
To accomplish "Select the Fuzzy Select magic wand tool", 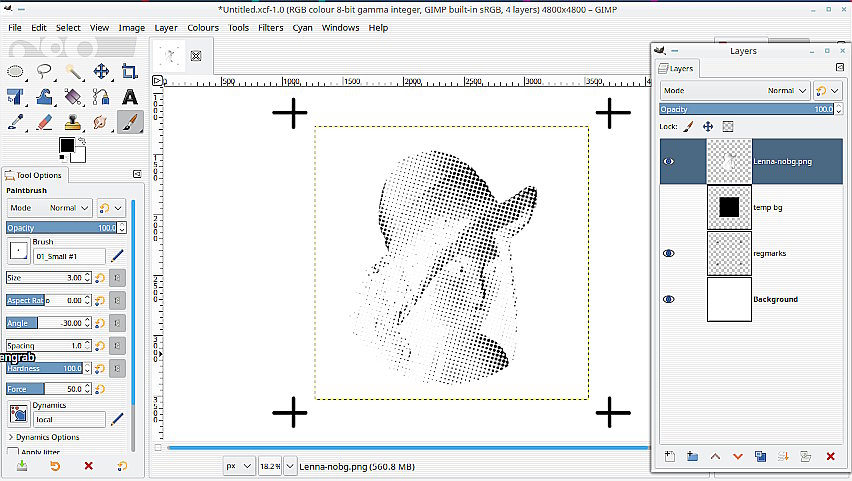I will click(x=73, y=71).
